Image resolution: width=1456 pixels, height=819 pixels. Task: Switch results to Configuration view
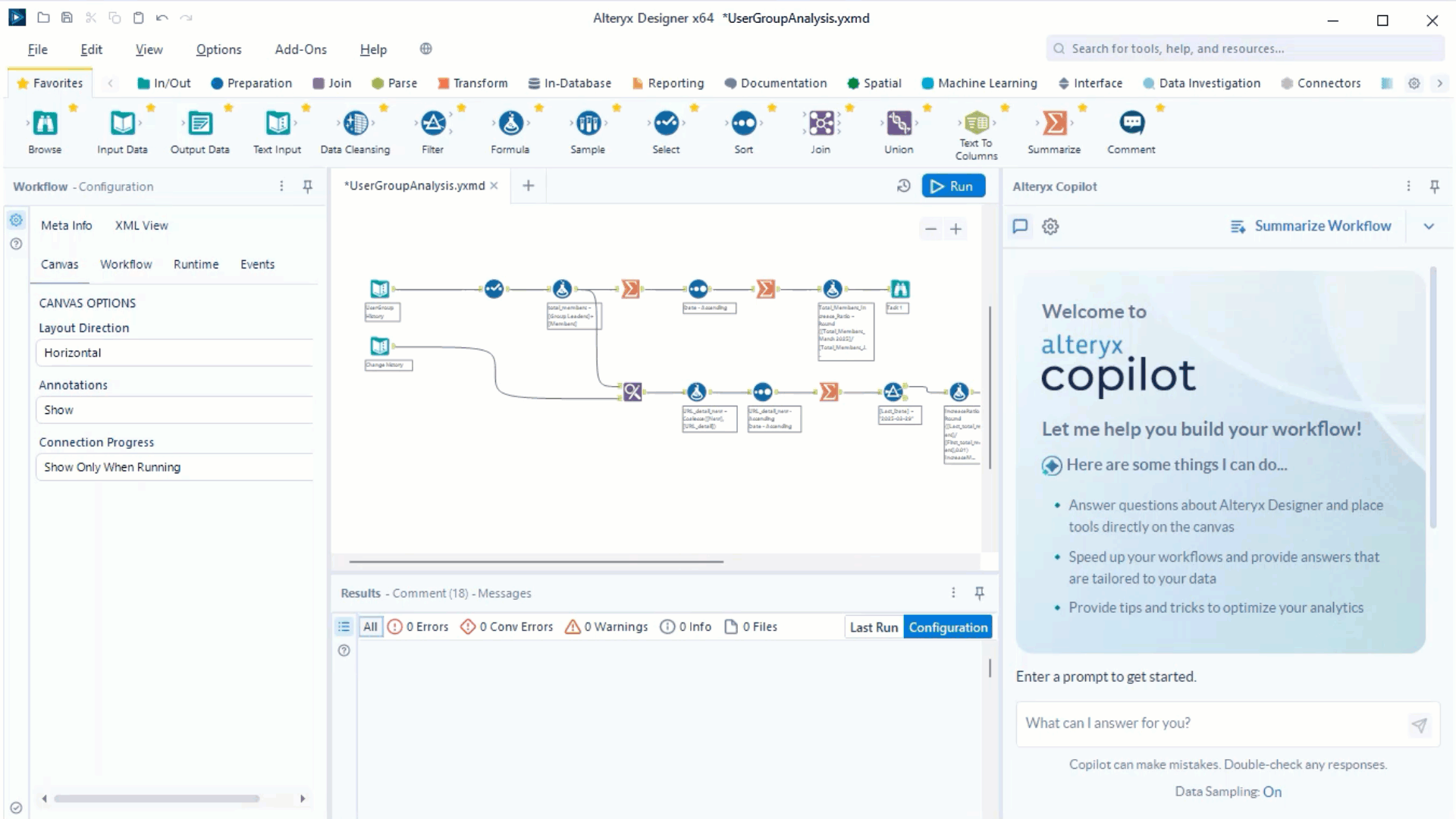948,627
